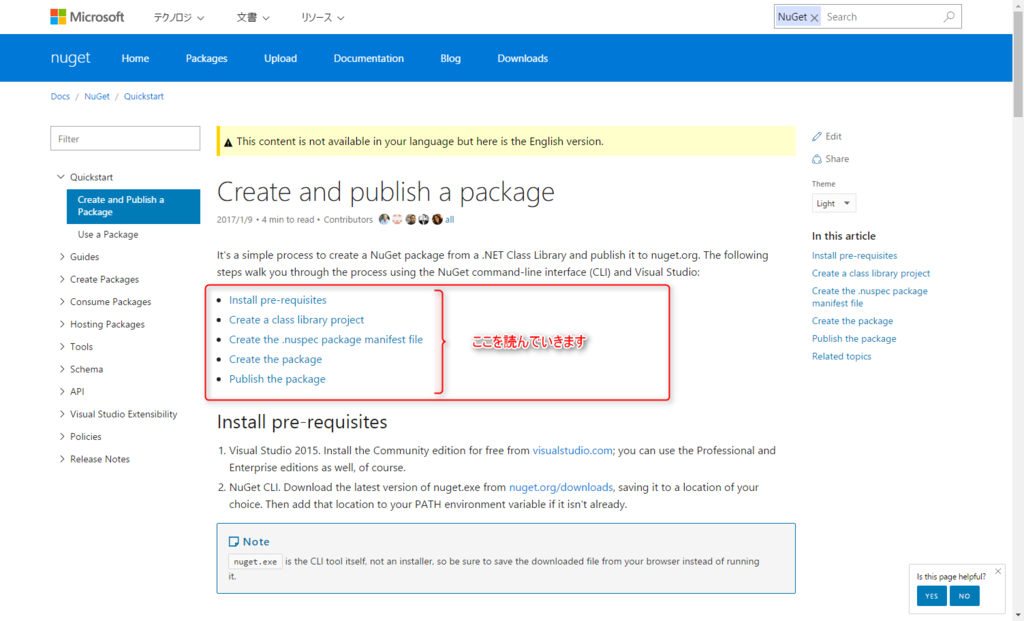This screenshot has width=1024, height=621.
Task: Click the nuget brand logo
Action: 71,58
